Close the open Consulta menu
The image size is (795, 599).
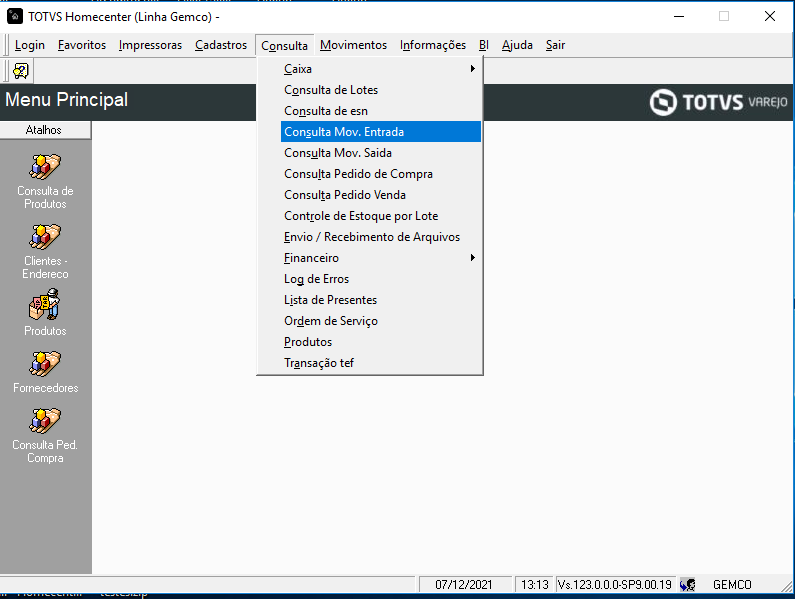(x=284, y=46)
